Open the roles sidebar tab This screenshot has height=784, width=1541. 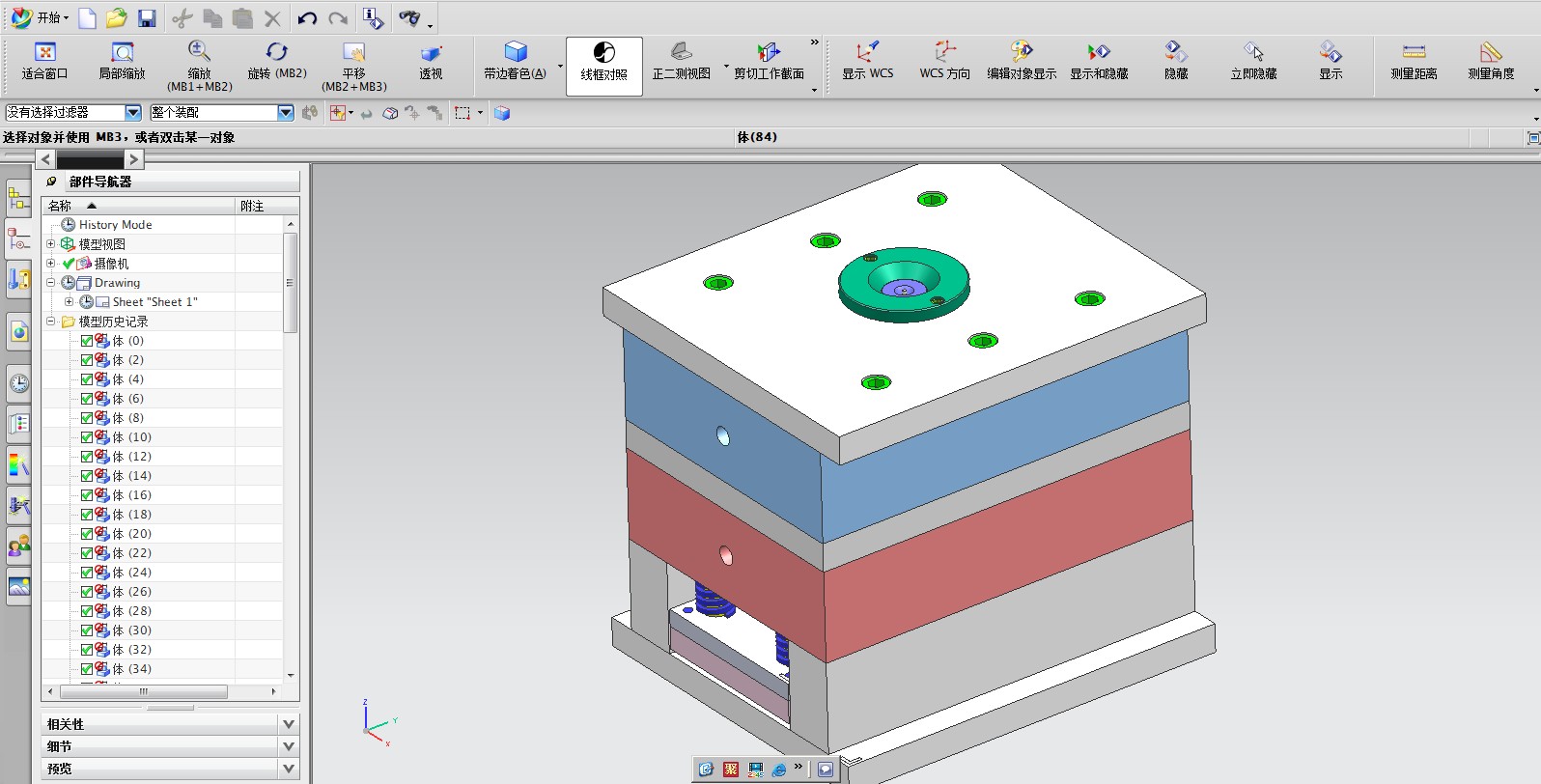tap(18, 546)
